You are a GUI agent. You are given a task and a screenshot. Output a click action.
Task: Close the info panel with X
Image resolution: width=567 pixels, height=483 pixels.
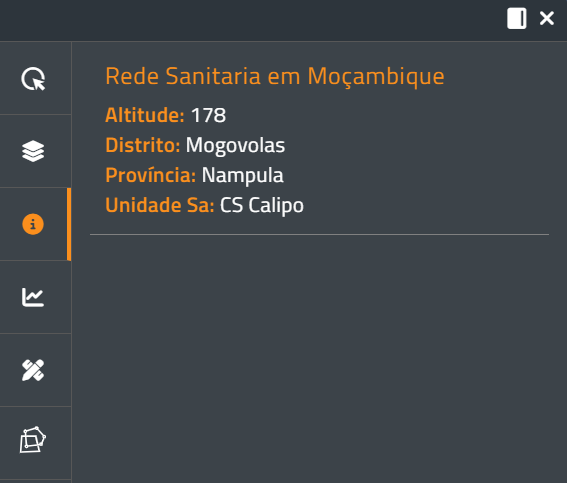point(547,18)
